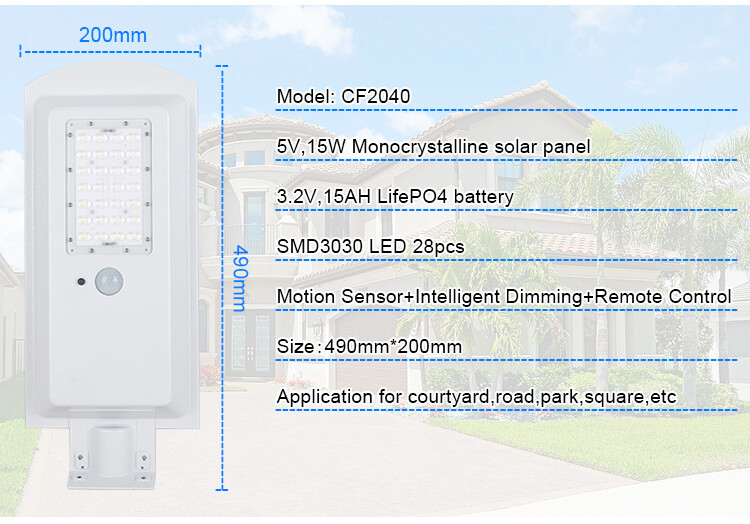Click the vertical '490mm' height label
Image resolution: width=750 pixels, height=524 pixels.
pos(241,278)
